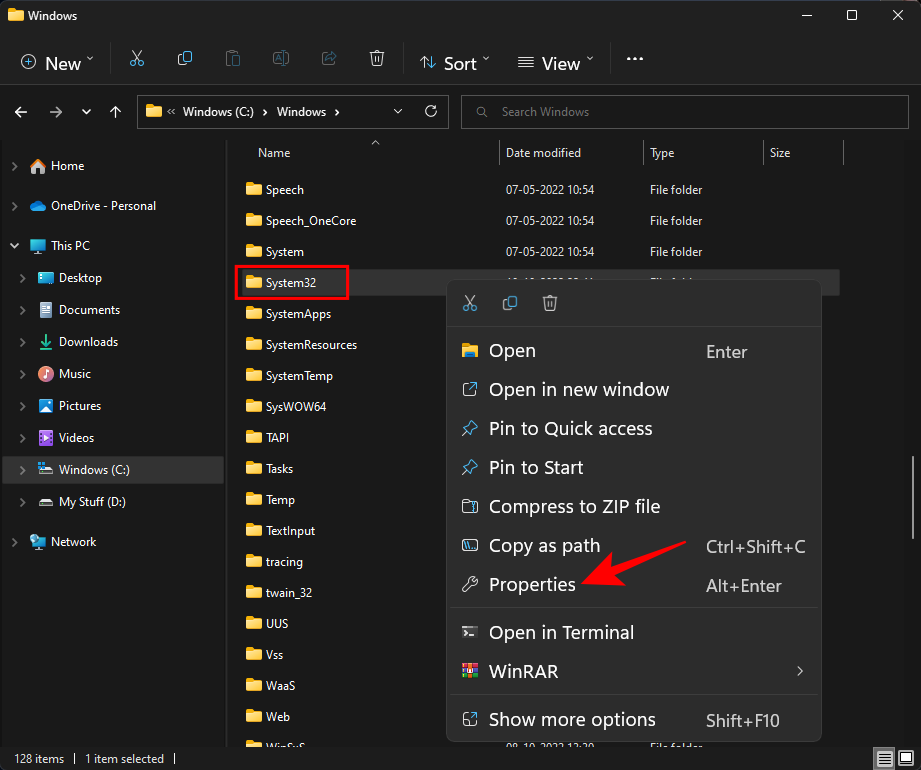Click the Up navigation arrow
Viewport: 921px width, 770px height.
pos(115,112)
